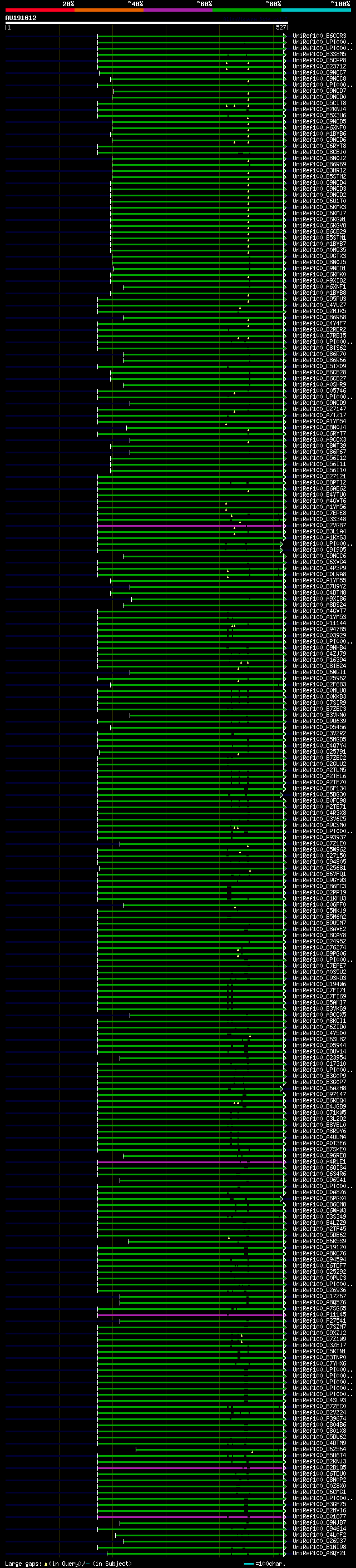Viewport: 356px width, 1568px height.
Task: Open hit UniRef100_Q25292
Action: 319,1272
